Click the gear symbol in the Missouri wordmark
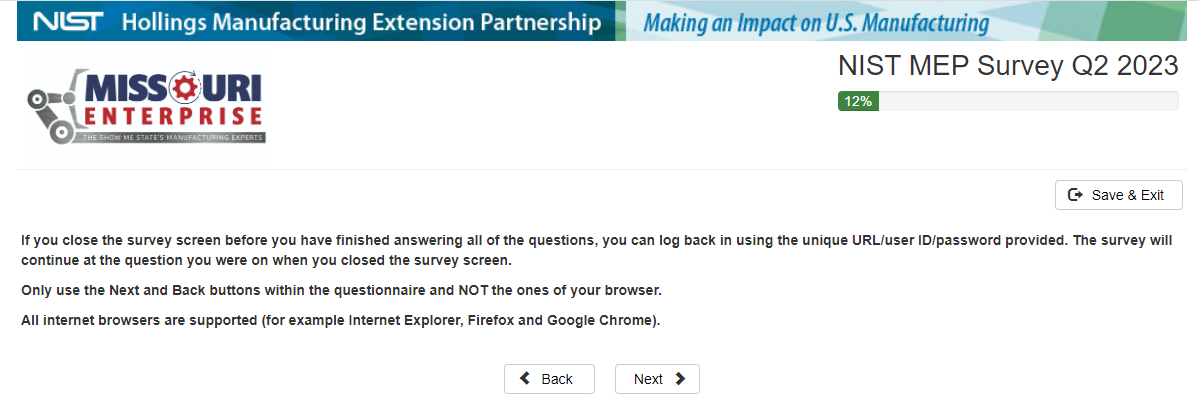This screenshot has height=406, width=1199. 188,89
